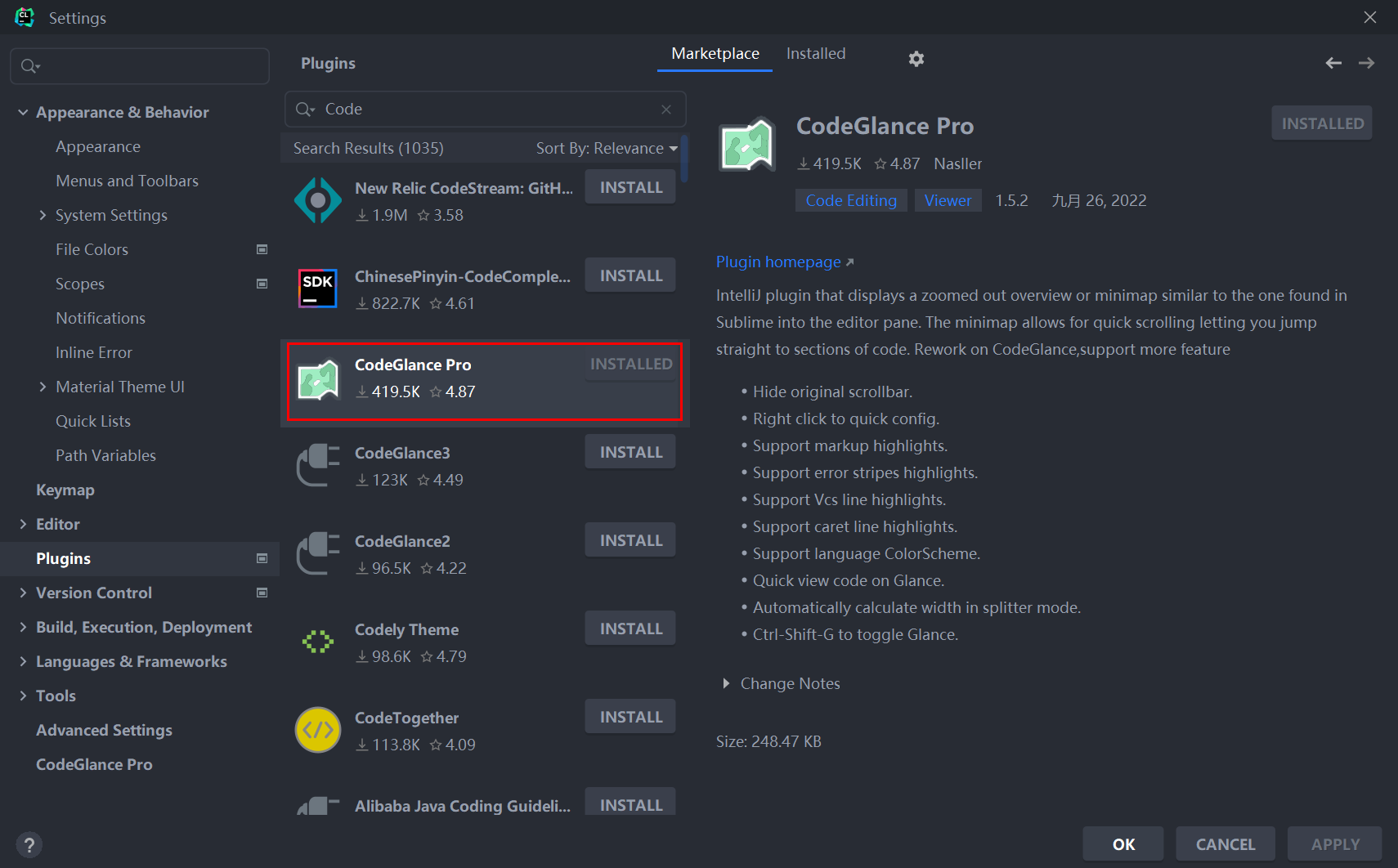The height and width of the screenshot is (868, 1398).
Task: Select the Marketplace tab
Action: [x=714, y=53]
